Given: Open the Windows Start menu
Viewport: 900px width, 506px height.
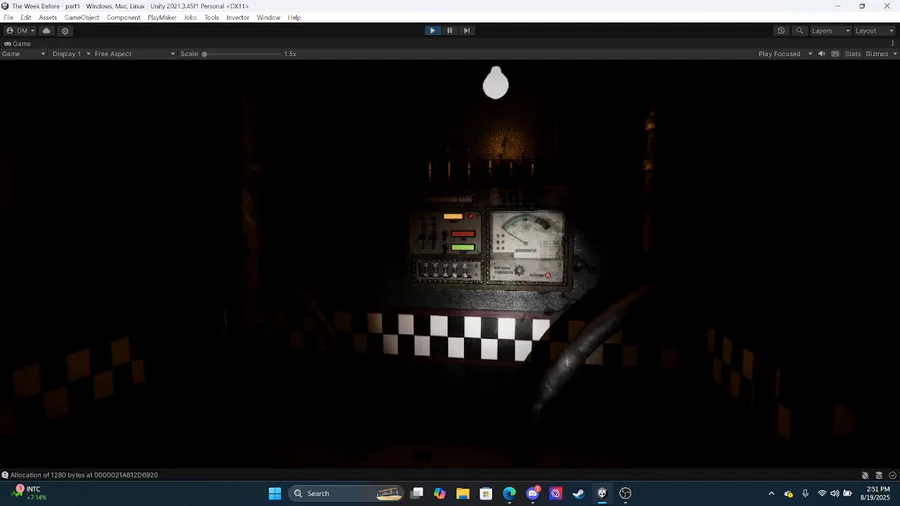Looking at the screenshot, I should [x=275, y=493].
